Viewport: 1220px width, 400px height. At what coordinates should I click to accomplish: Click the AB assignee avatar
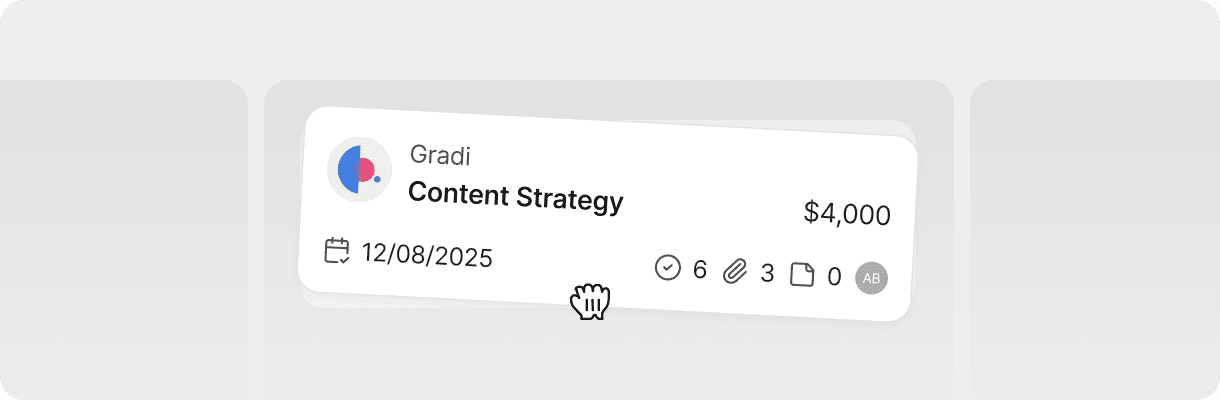pos(871,278)
